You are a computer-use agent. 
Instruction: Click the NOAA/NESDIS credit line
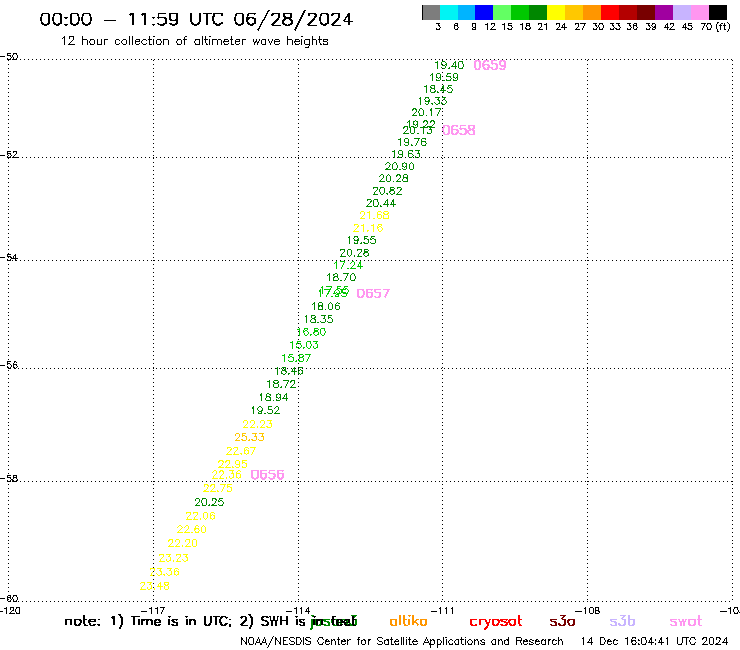pyautogui.click(x=402, y=641)
